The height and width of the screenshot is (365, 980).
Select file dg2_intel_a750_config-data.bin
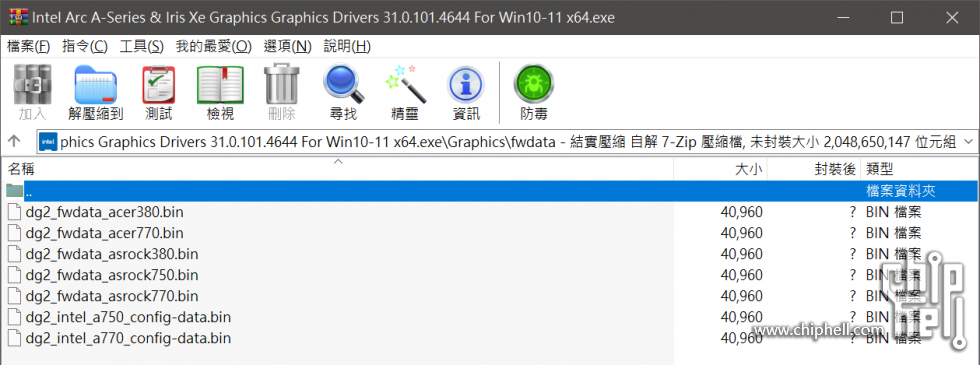pos(128,317)
